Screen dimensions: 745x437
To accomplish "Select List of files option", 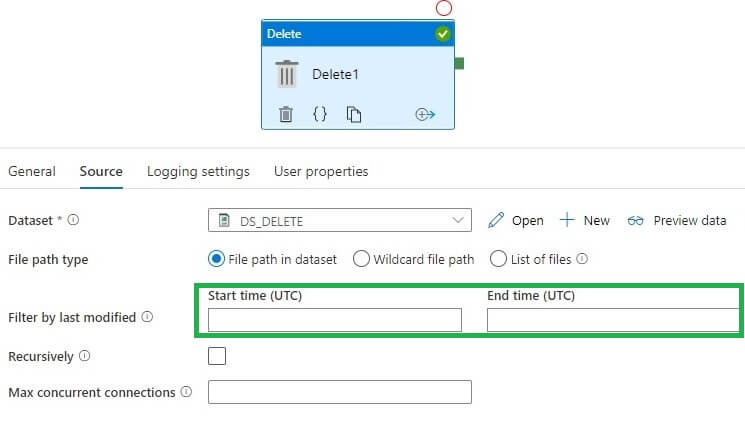I will pyautogui.click(x=498, y=259).
